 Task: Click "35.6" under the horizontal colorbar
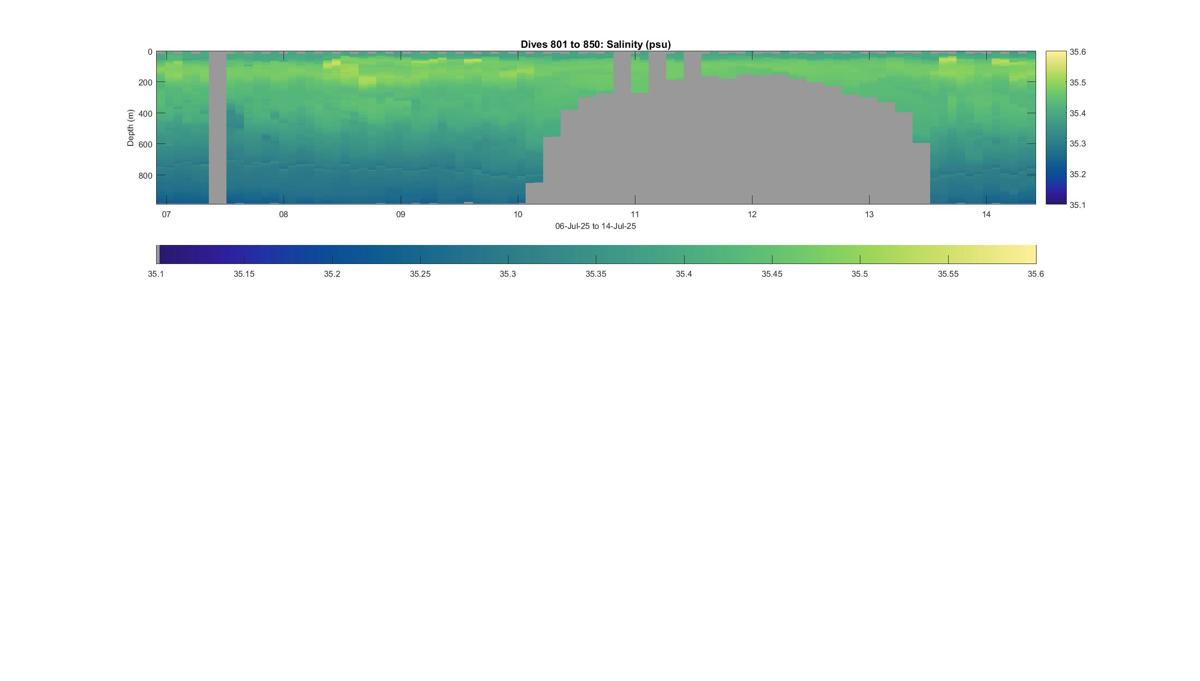(1036, 273)
